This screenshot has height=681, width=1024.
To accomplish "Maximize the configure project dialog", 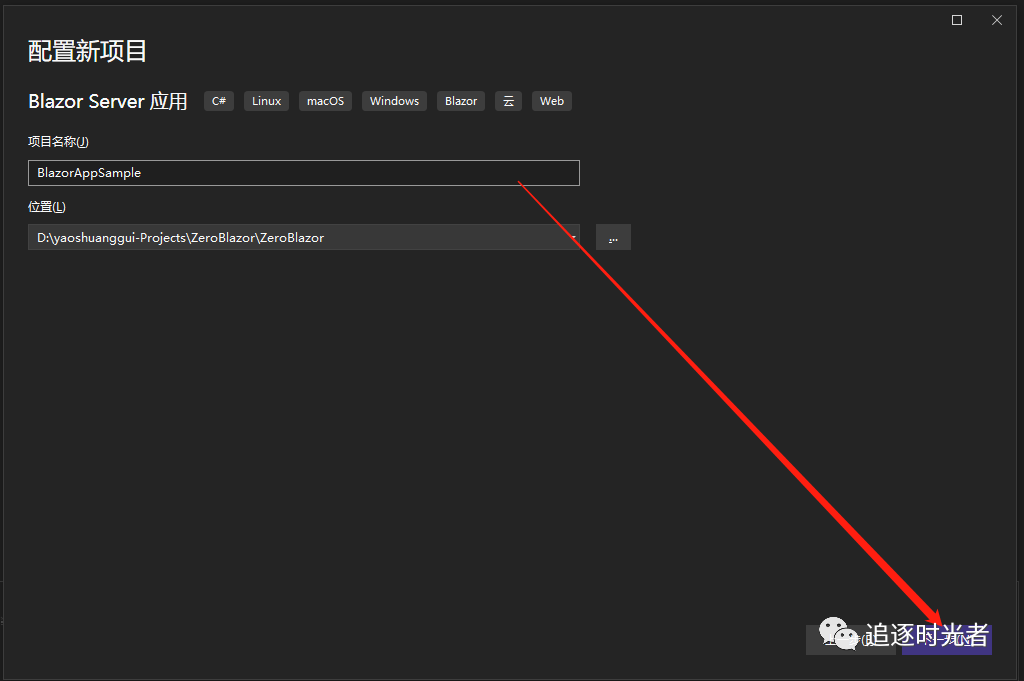I will click(957, 20).
